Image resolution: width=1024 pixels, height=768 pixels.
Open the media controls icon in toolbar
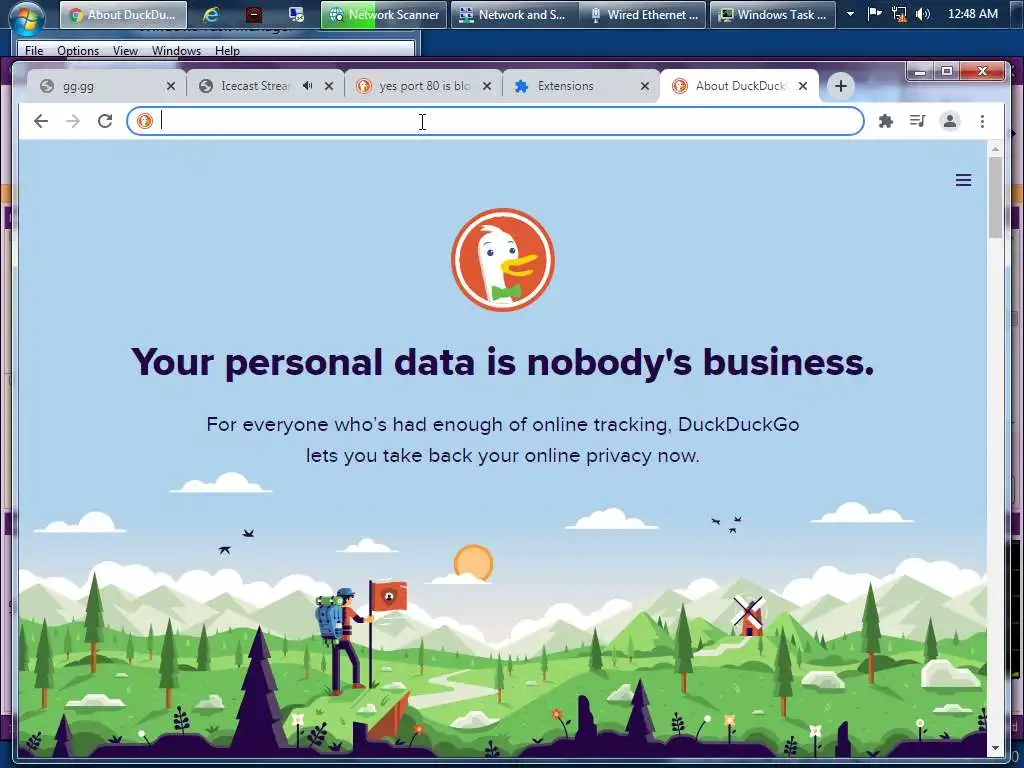[x=918, y=121]
